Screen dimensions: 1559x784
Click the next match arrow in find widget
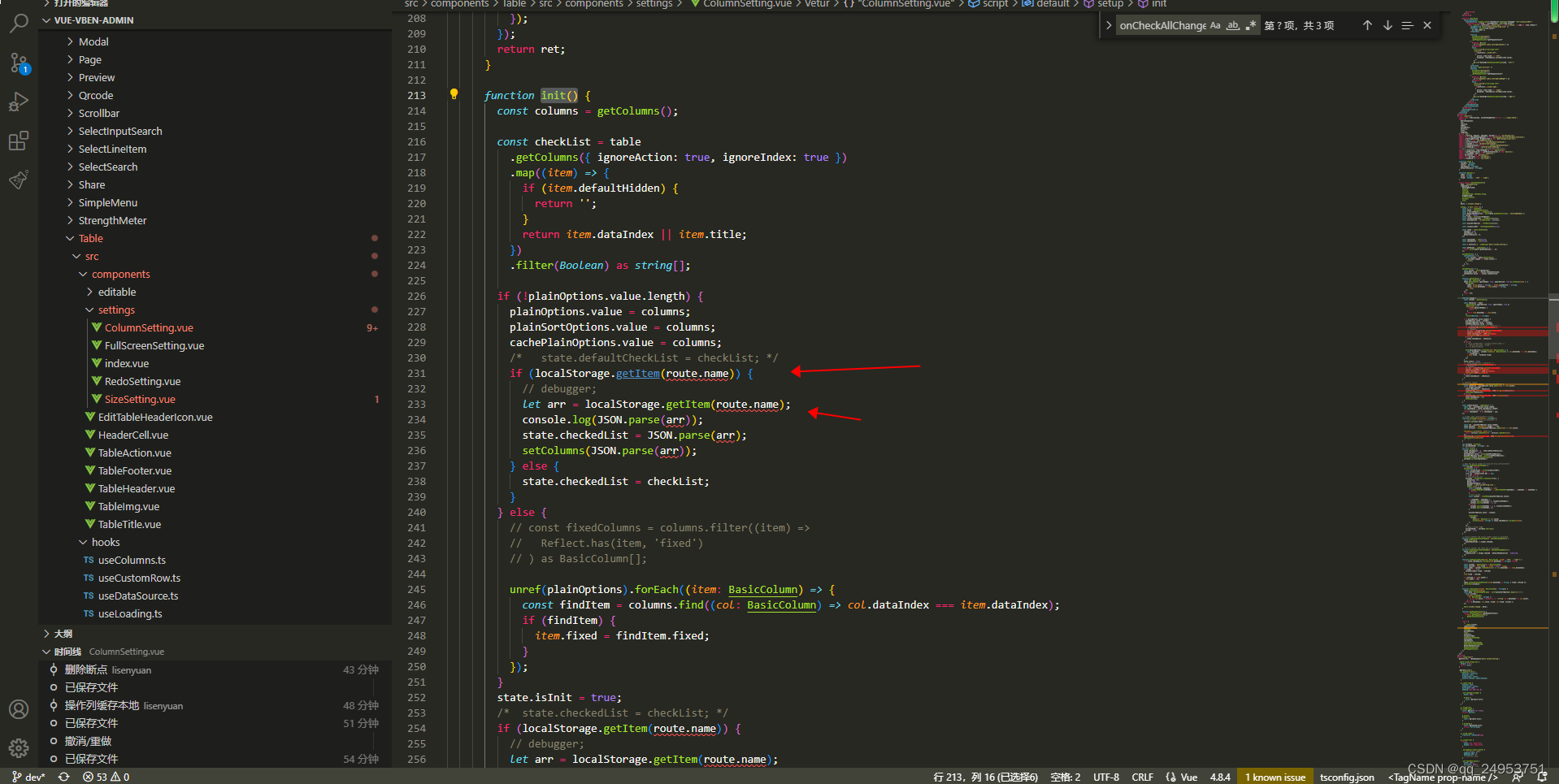pos(1387,25)
